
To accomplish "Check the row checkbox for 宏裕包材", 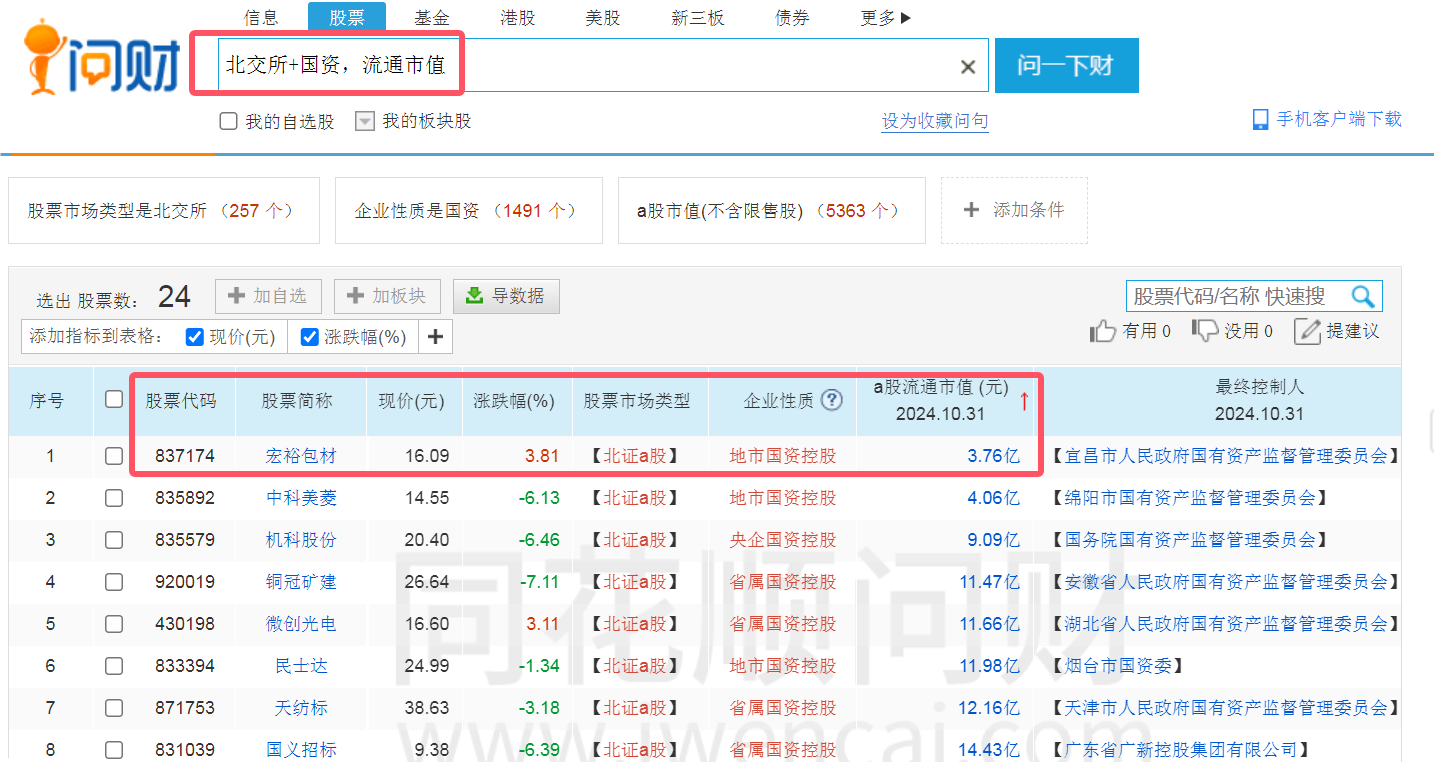I will coord(114,456).
